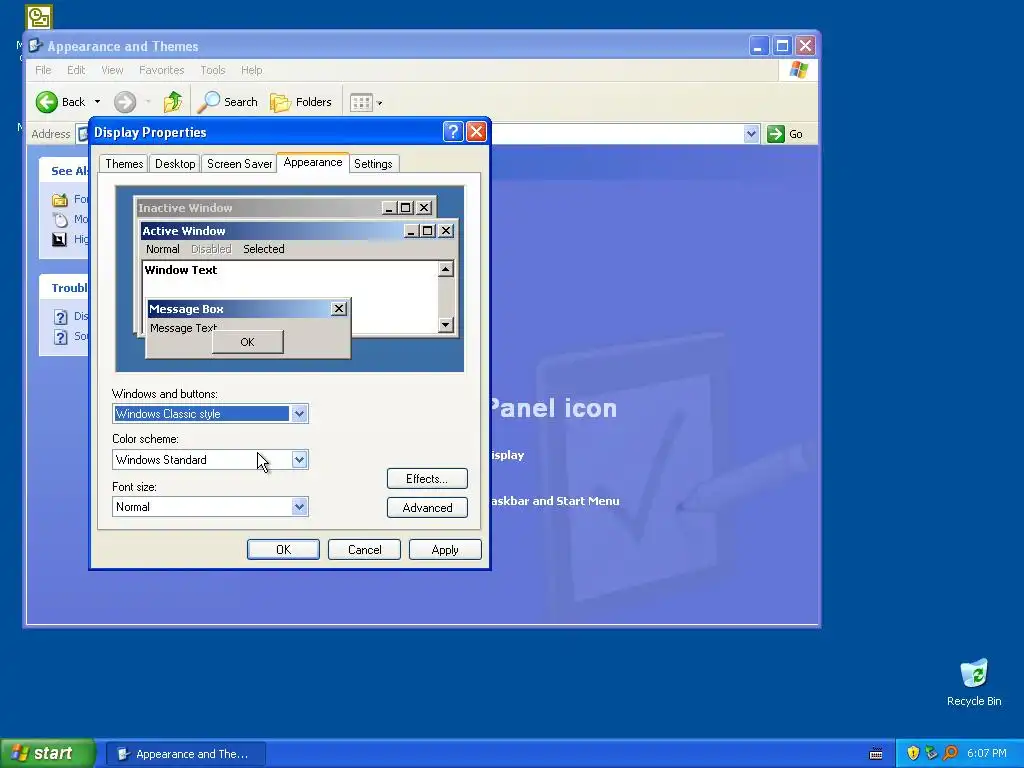Click the Inactive Window title in preview

coord(185,208)
